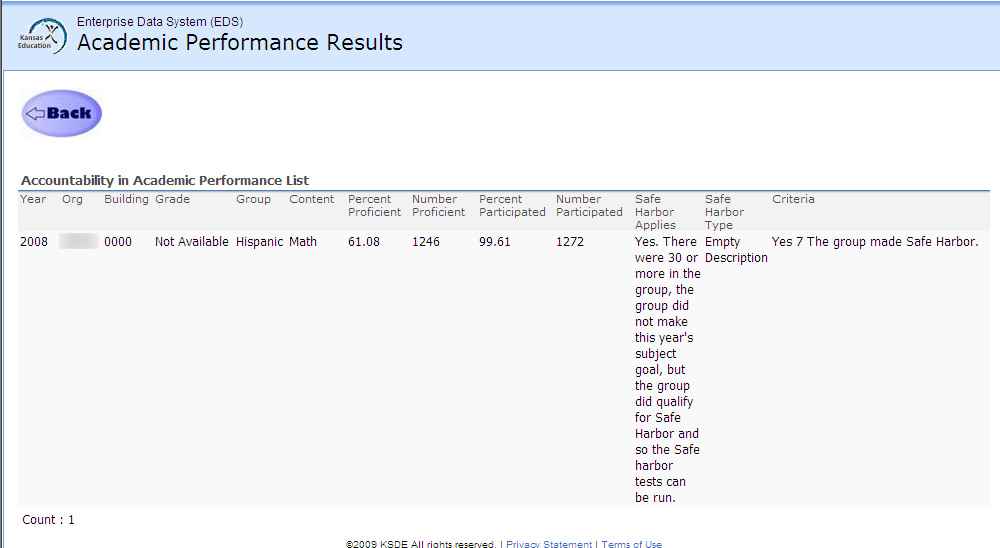Click the Safe Harbor Type column header

point(724,212)
